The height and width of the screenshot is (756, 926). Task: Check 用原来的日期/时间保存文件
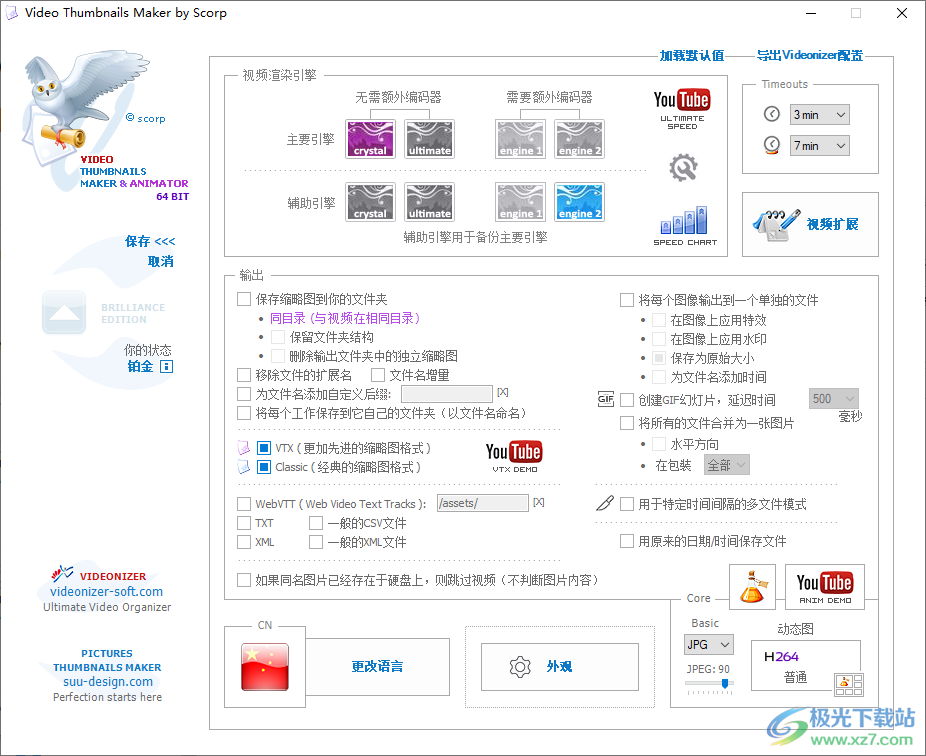[x=627, y=541]
